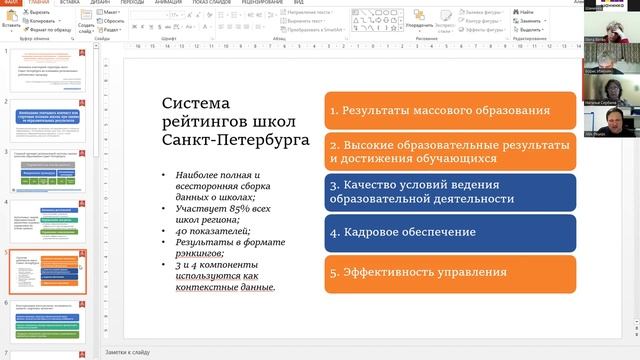
Task: Switch to the ДИЗАЙН tab
Action: pos(100,2)
